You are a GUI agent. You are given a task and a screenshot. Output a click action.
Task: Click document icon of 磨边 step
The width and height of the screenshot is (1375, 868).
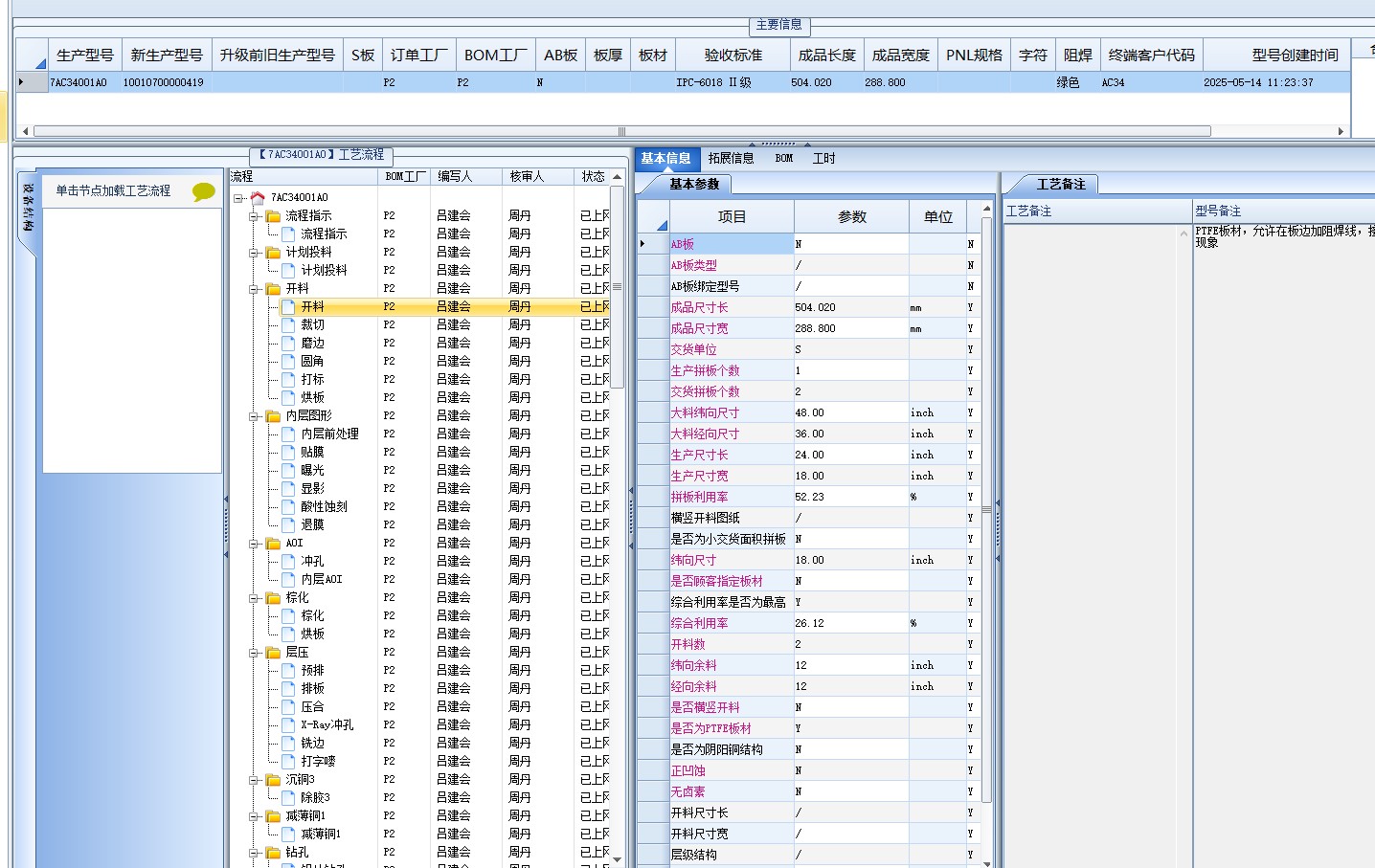pyautogui.click(x=288, y=344)
